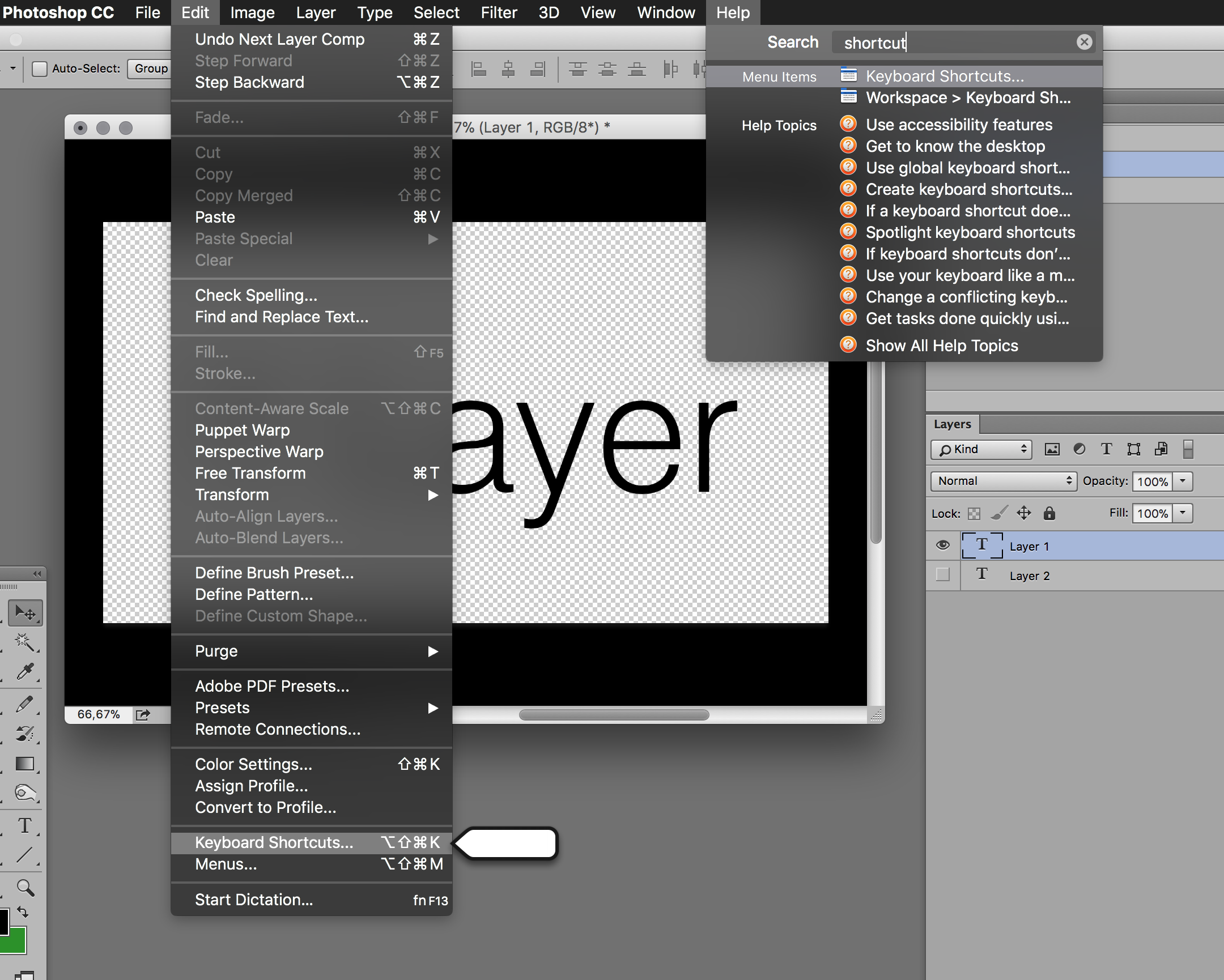1224x980 pixels.
Task: Select the Pencil tool
Action: 24,704
